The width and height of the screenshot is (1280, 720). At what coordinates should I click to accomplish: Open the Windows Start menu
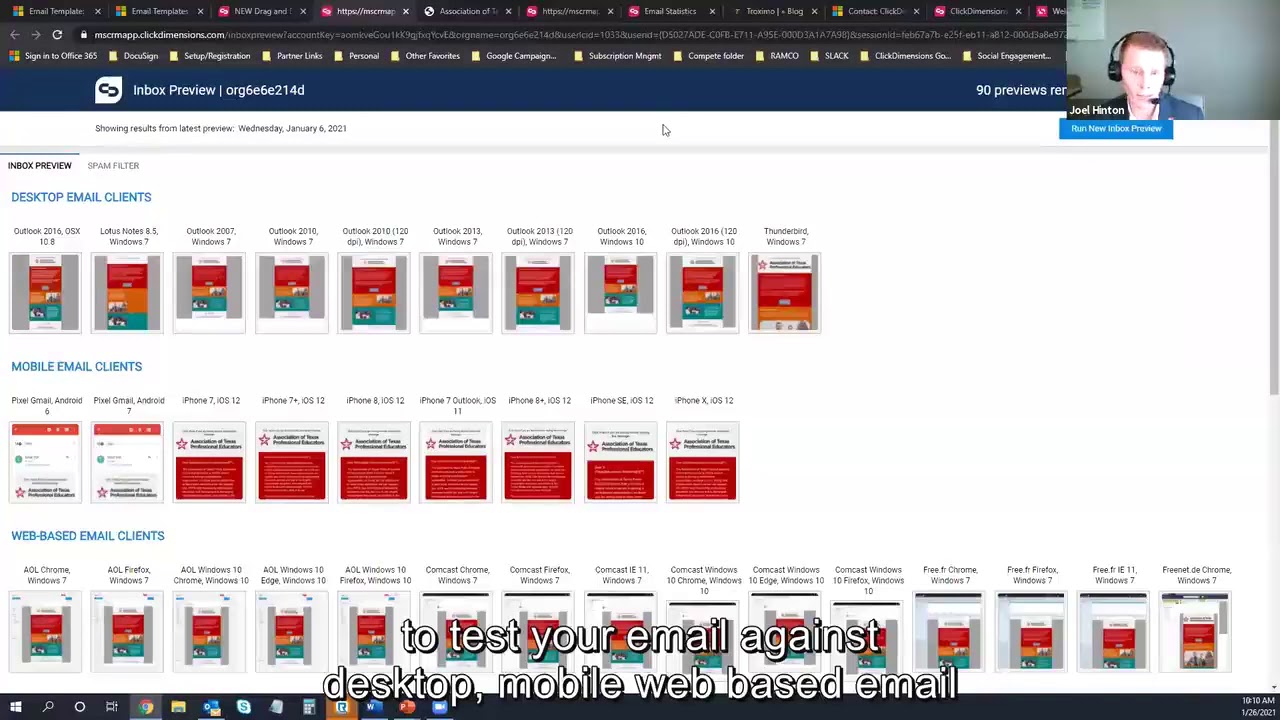[x=16, y=707]
